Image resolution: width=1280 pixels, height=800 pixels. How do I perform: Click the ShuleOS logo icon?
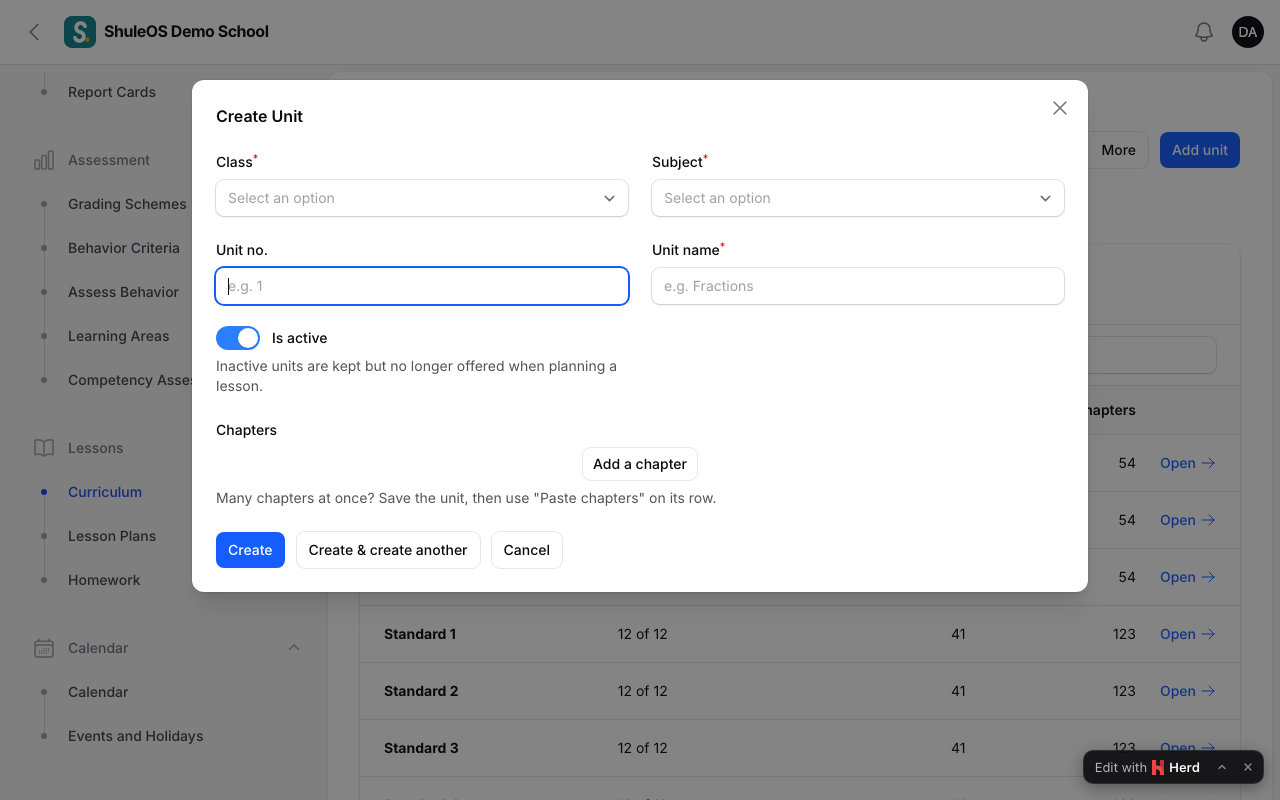pos(80,32)
